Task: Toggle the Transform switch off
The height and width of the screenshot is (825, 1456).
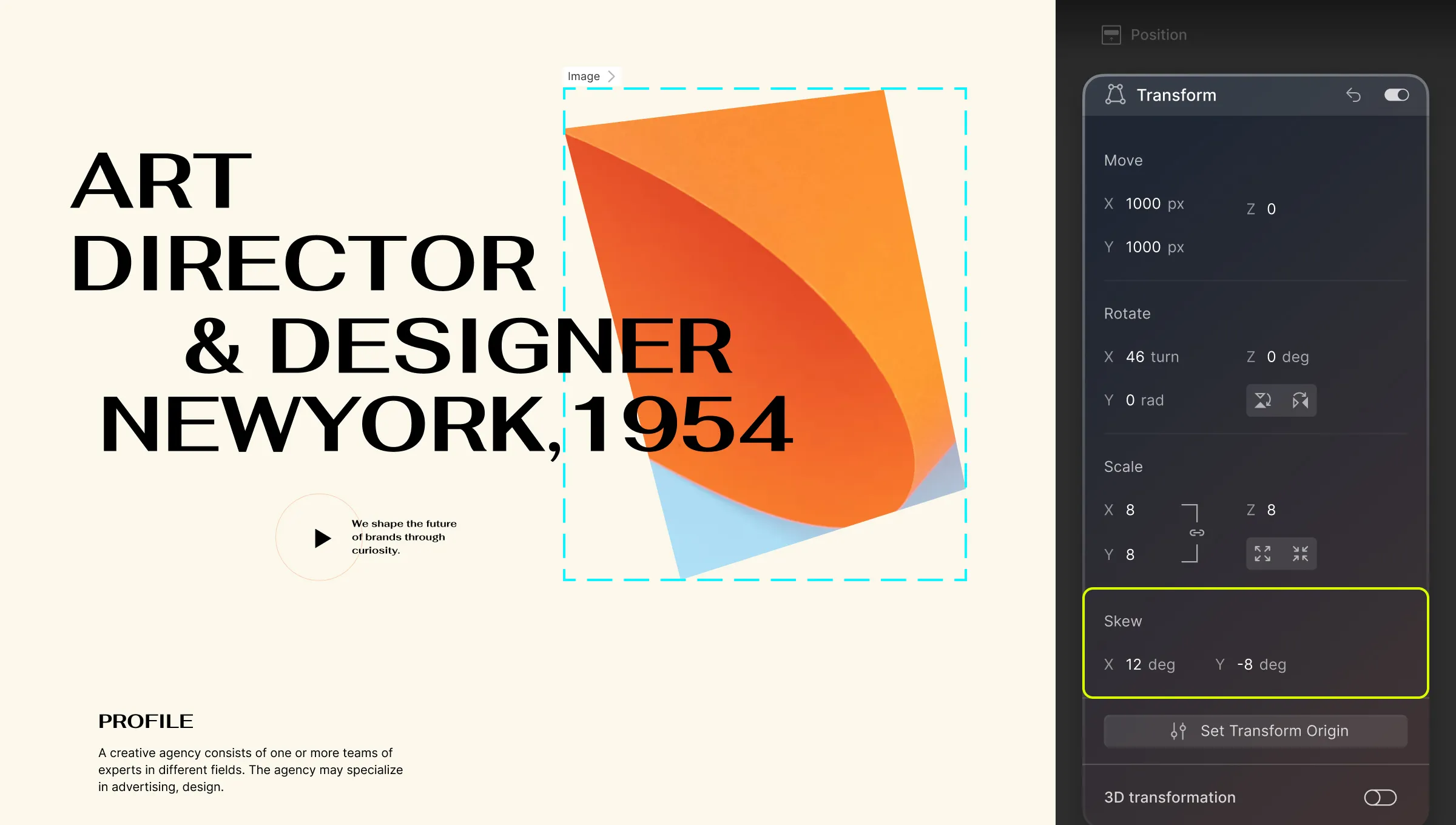Action: (1397, 95)
